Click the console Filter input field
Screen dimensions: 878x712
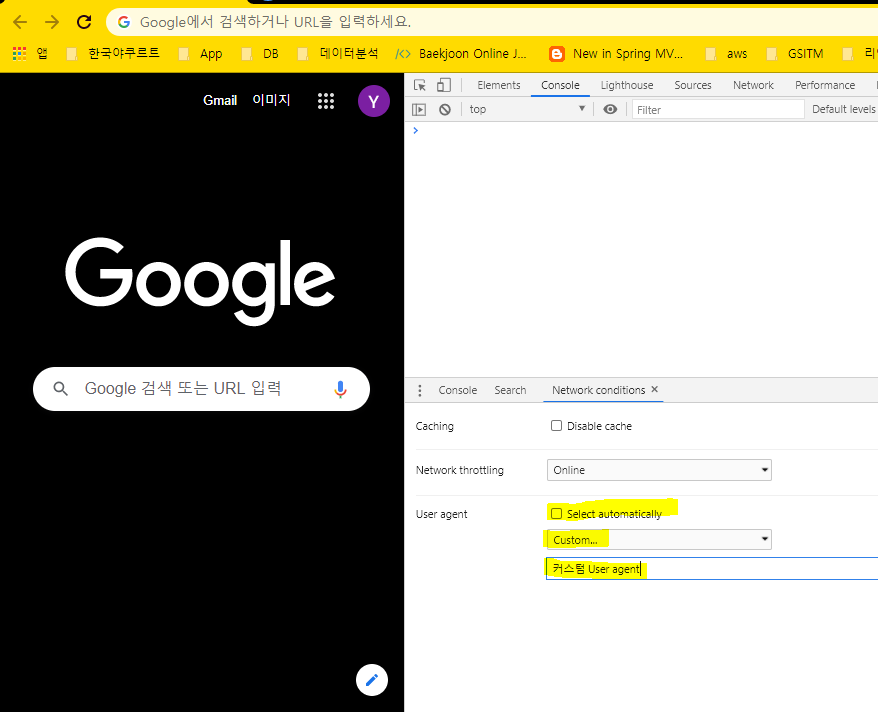pos(718,109)
